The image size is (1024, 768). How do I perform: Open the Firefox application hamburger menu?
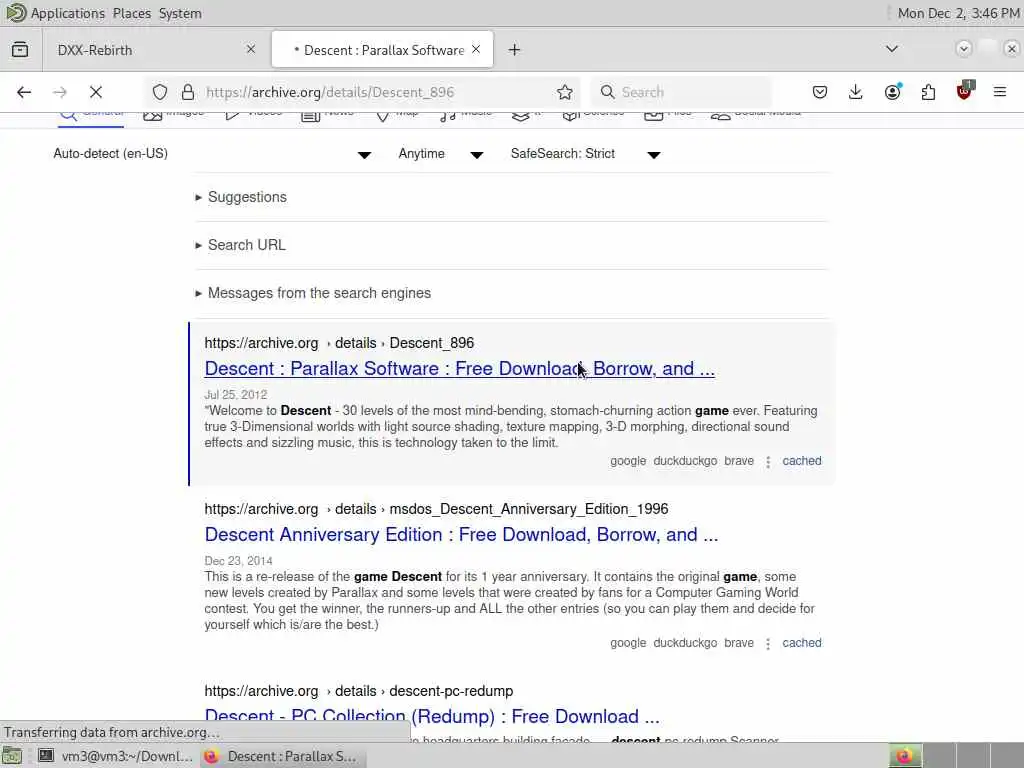pyautogui.click(x=1000, y=92)
